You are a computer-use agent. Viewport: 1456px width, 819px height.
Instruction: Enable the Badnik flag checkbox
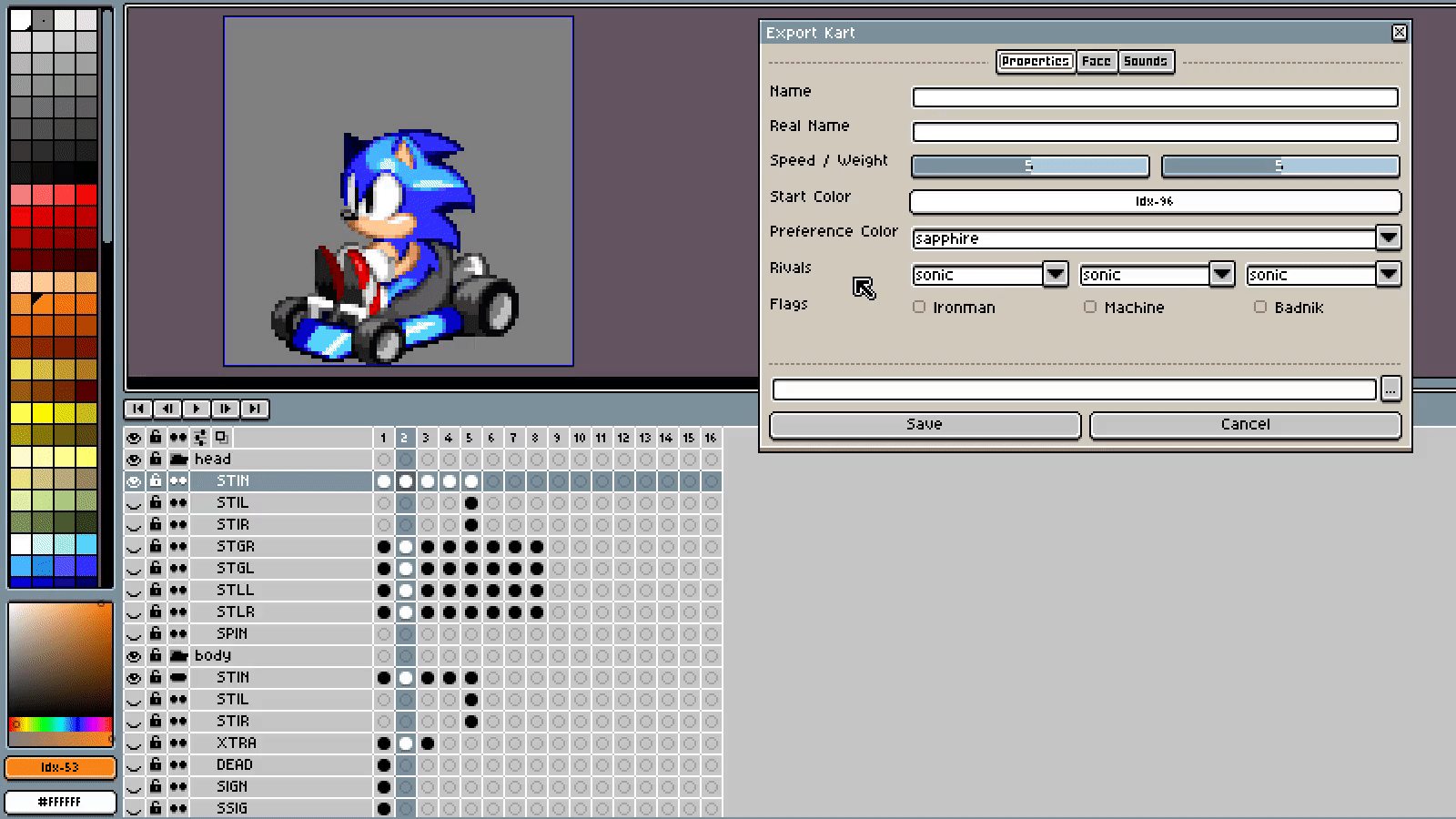coord(1260,308)
